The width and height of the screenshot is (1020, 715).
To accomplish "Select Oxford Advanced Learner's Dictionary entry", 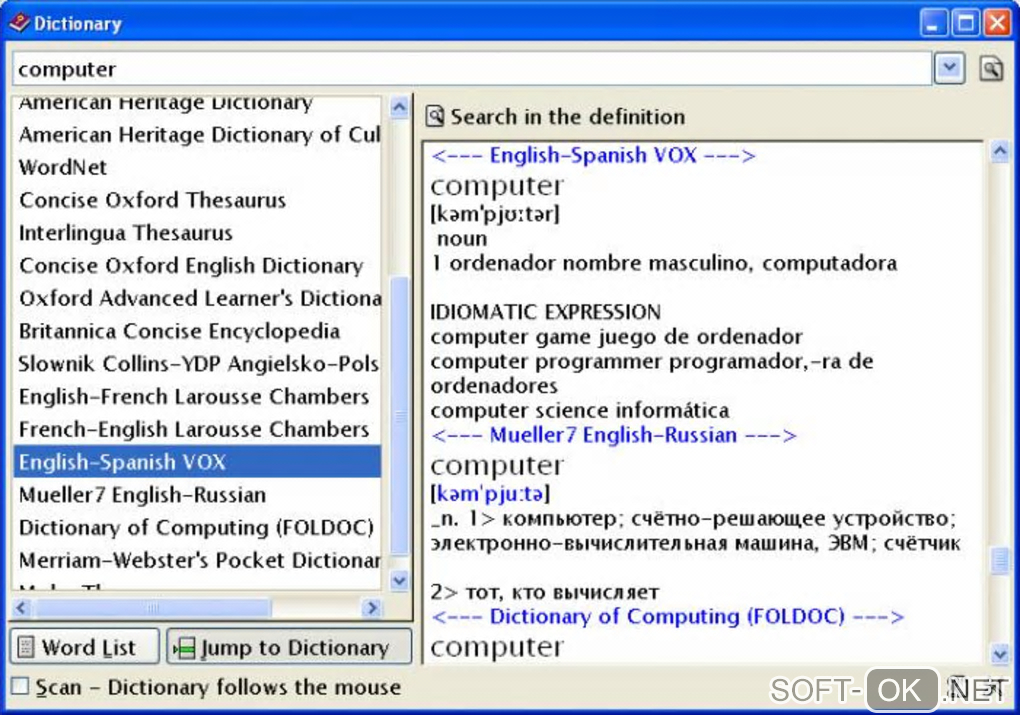I will pos(196,298).
